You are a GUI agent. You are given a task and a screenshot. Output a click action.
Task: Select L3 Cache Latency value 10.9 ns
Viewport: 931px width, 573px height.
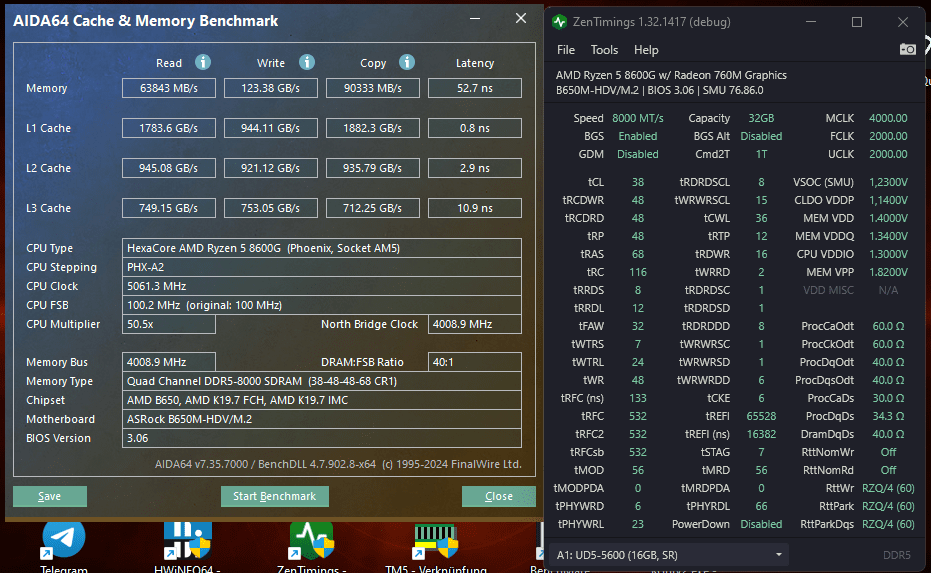pyautogui.click(x=475, y=208)
